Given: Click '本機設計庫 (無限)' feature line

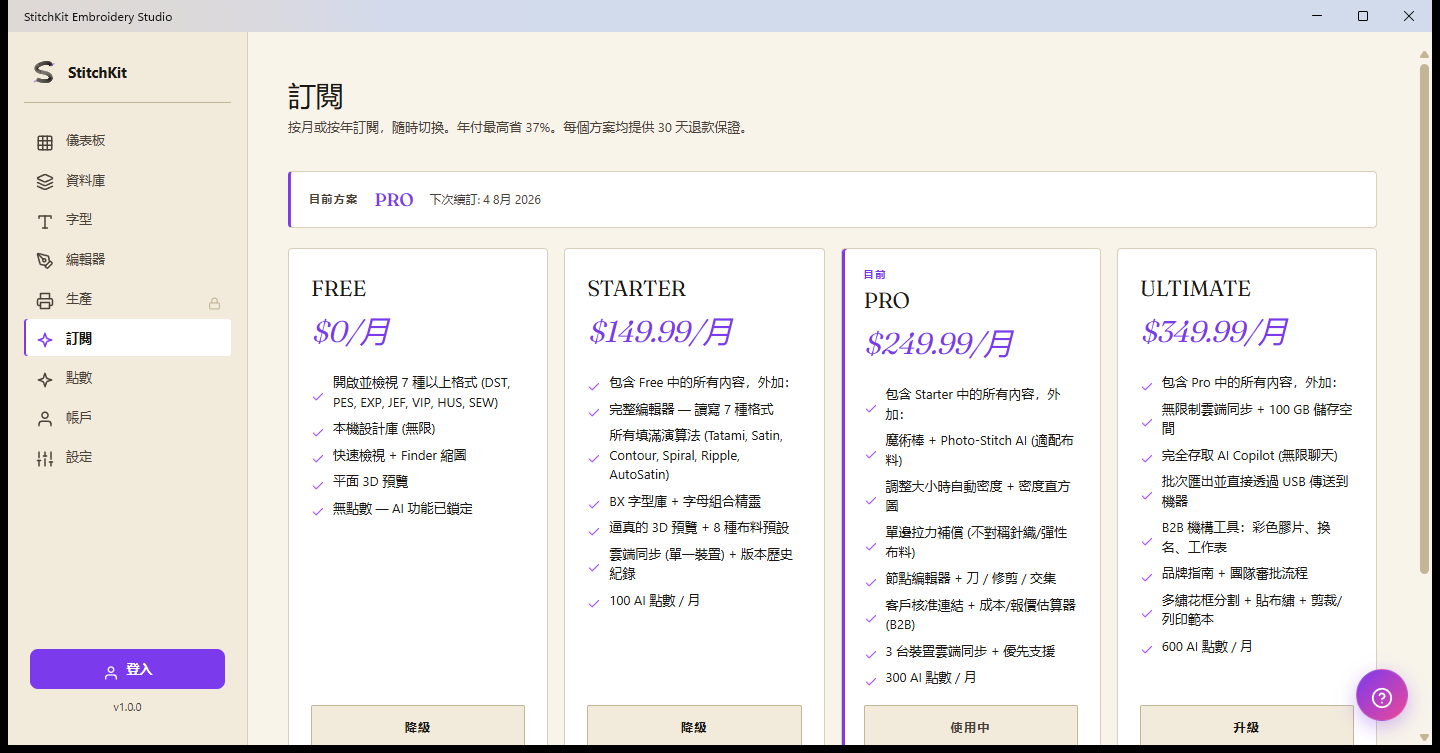Looking at the screenshot, I should (x=384, y=429).
